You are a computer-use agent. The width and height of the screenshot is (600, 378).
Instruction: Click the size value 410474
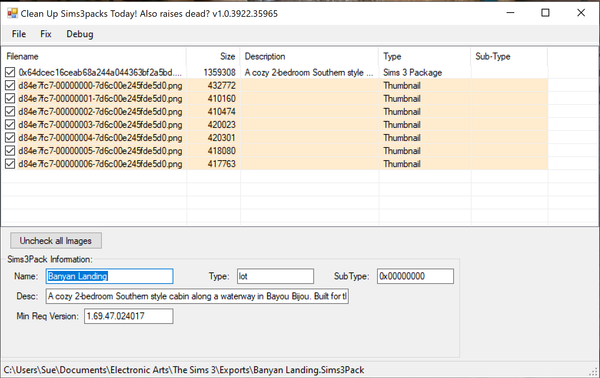pos(222,111)
